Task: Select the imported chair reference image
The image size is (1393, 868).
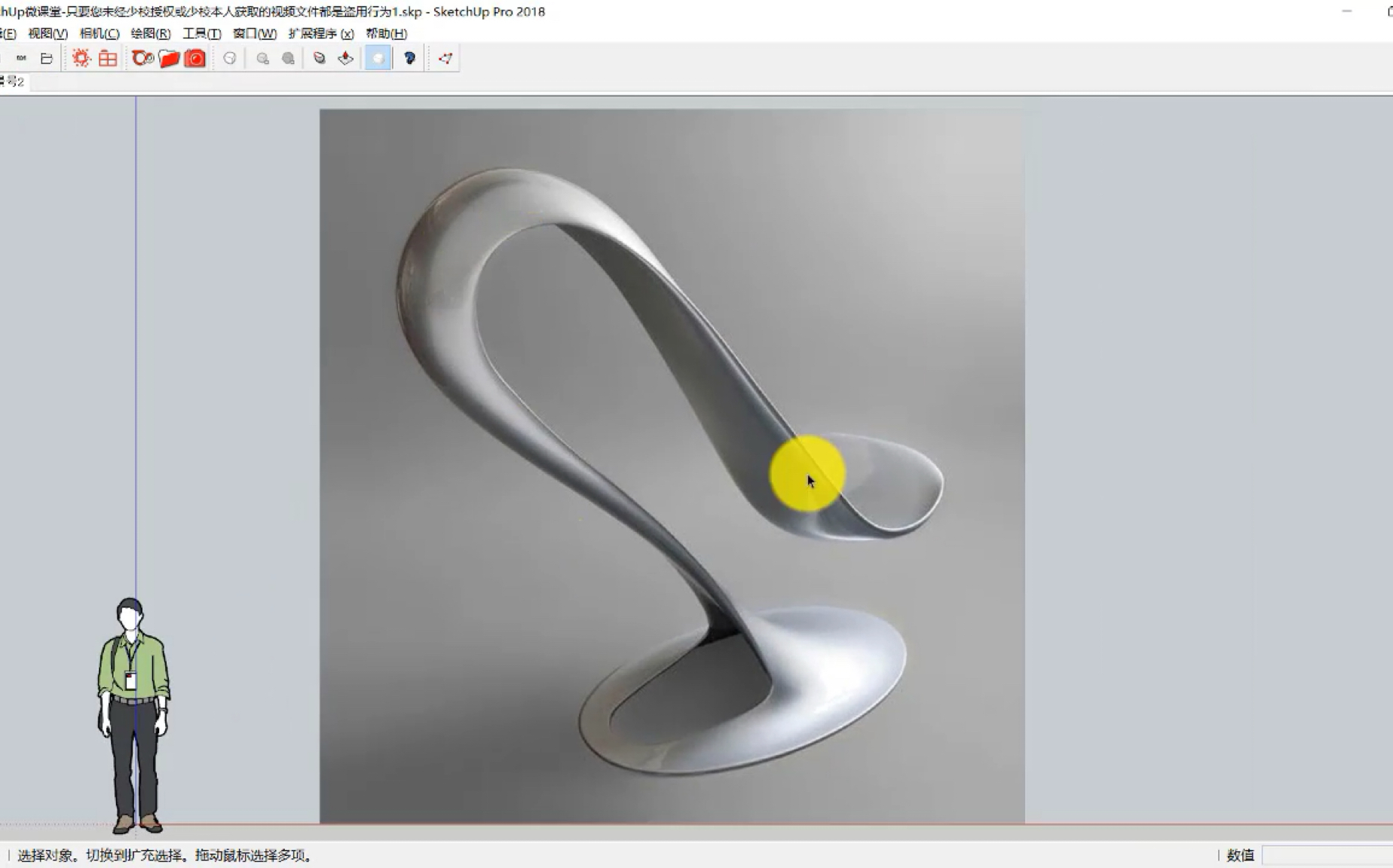Action: (672, 466)
